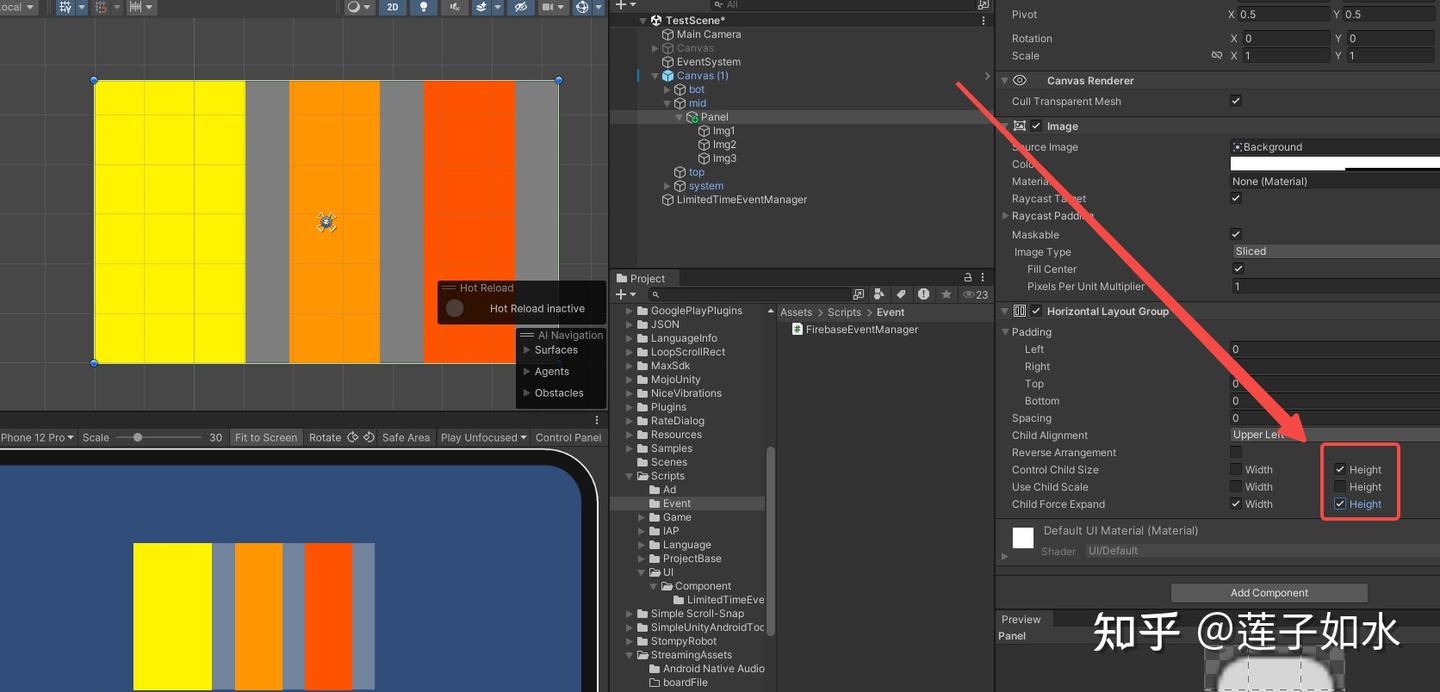Open the Control Panel button
1440x692 pixels.
[568, 437]
